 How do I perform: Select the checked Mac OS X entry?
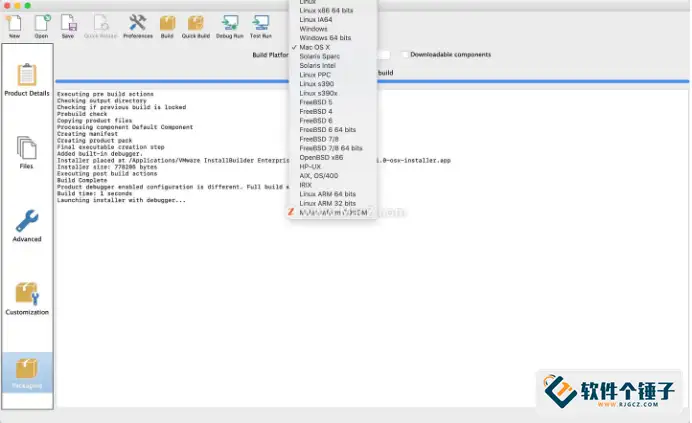(314, 47)
